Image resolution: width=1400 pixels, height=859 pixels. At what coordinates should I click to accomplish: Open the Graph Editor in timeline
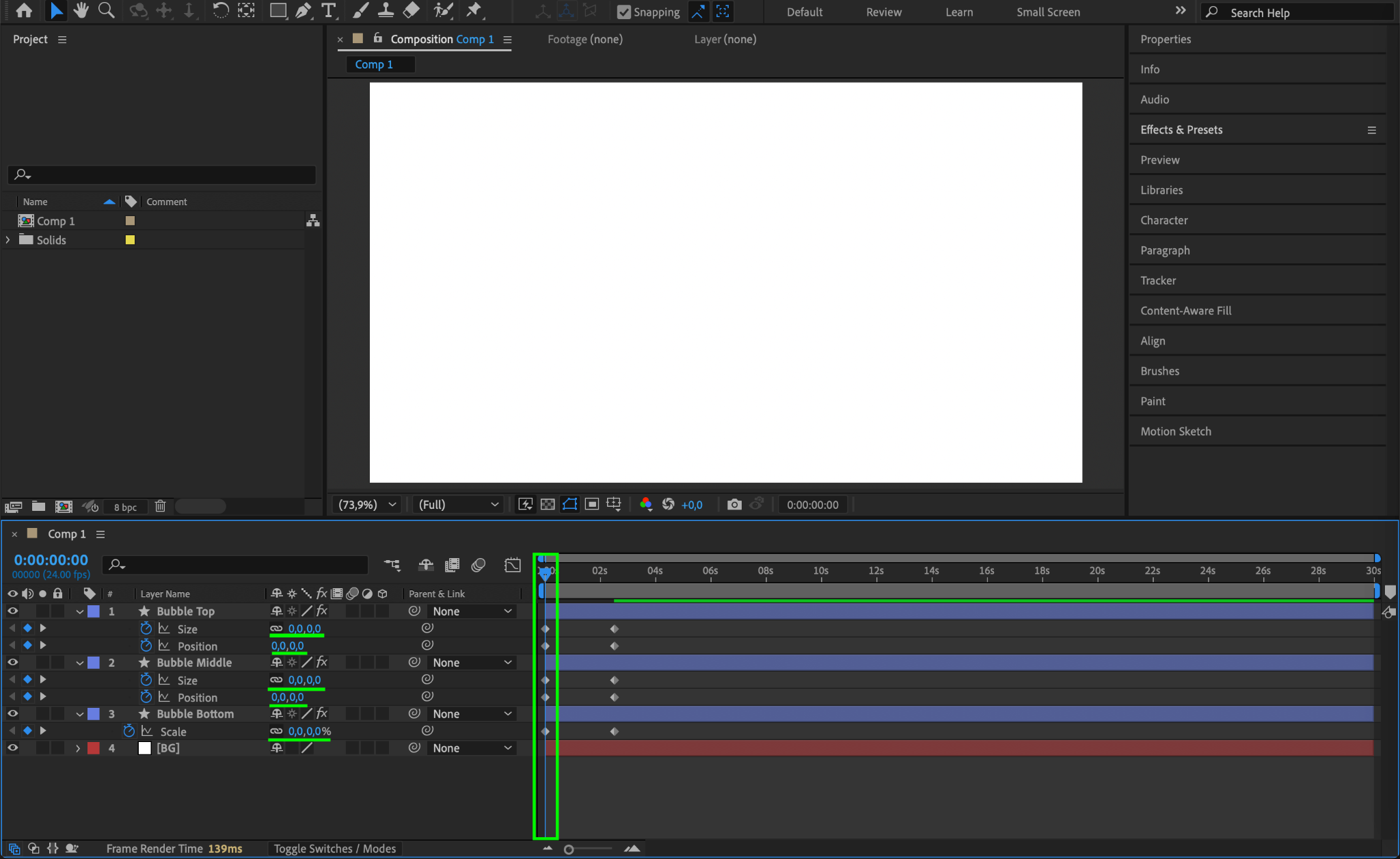coord(513,565)
